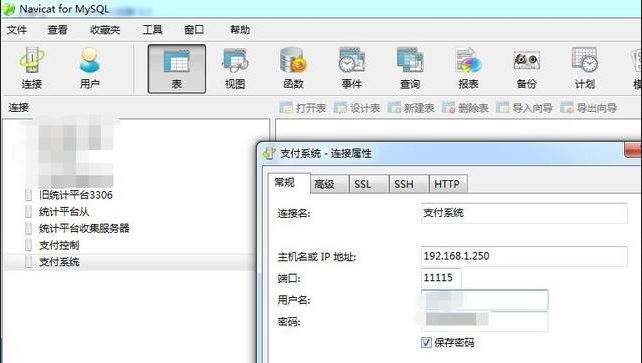This screenshot has height=363, width=642.
Task: Click the icon beside 统计平台收集服务器
Action: click(x=28, y=228)
